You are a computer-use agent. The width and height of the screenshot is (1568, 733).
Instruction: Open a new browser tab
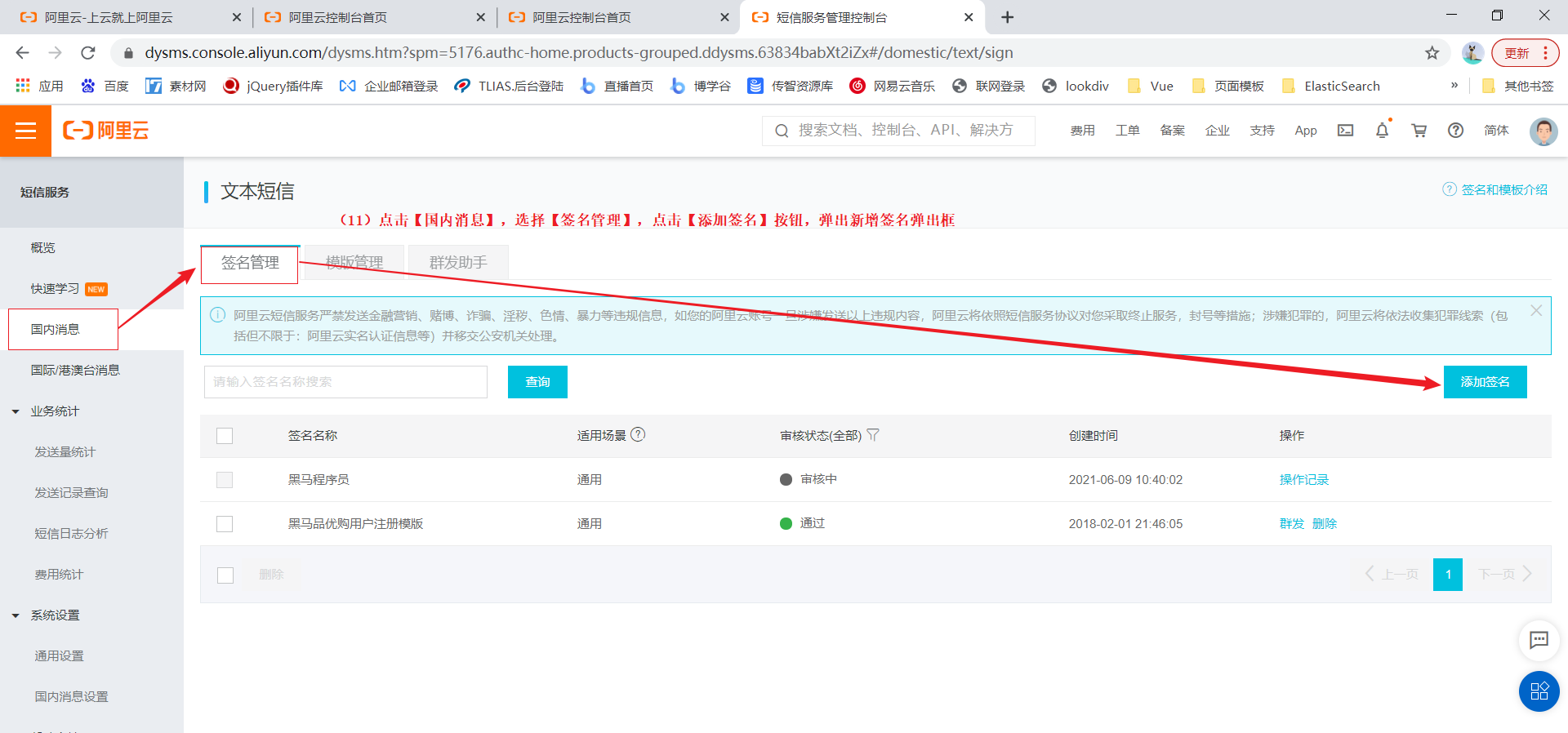pos(1007,17)
